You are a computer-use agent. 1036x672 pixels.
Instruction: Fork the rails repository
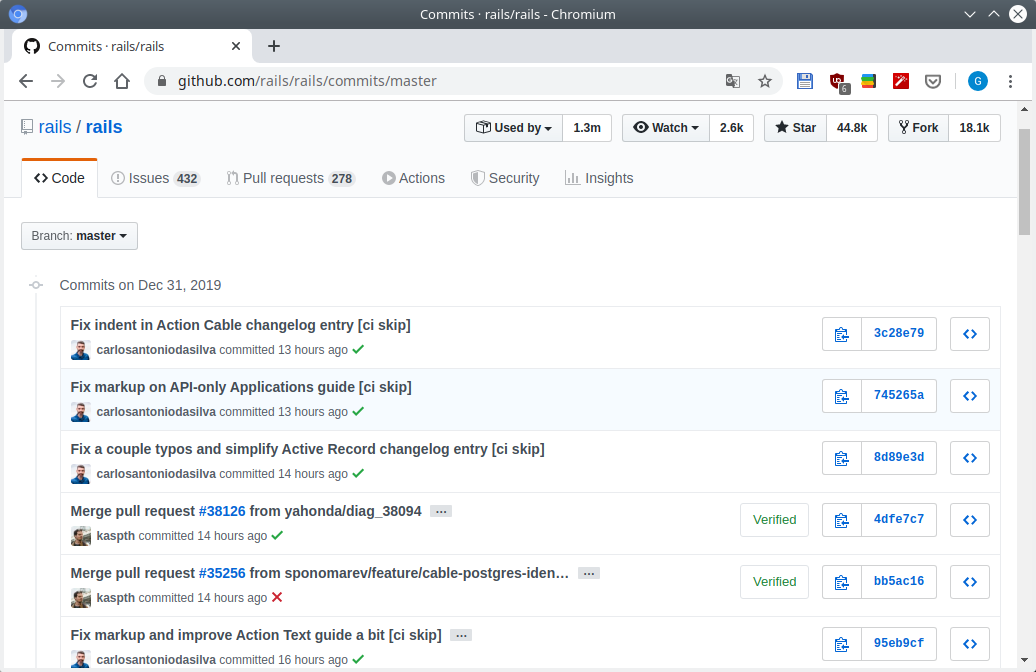point(918,128)
